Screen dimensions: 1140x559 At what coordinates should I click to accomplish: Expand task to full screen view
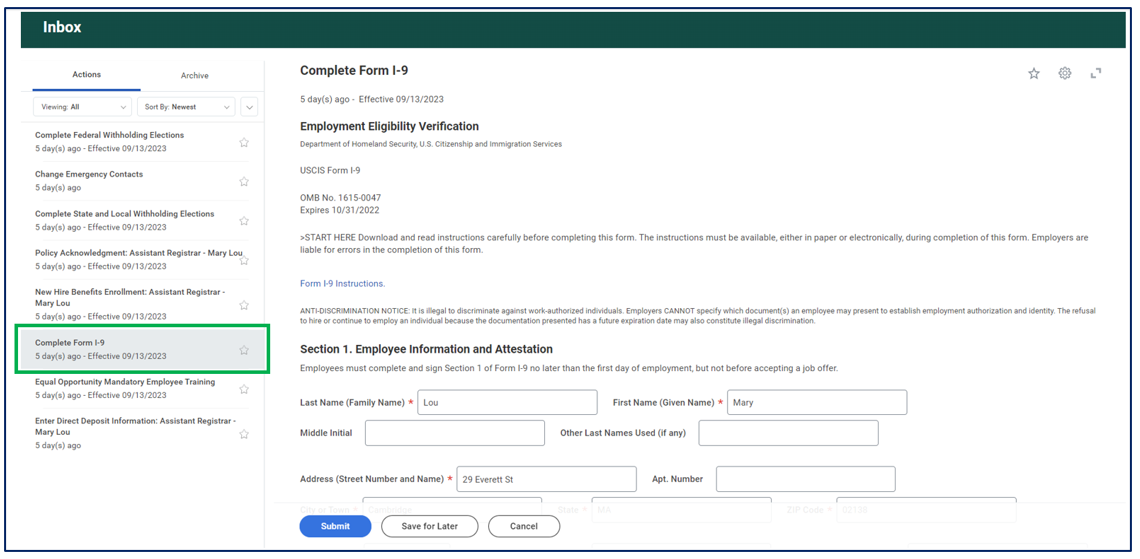tap(1096, 73)
